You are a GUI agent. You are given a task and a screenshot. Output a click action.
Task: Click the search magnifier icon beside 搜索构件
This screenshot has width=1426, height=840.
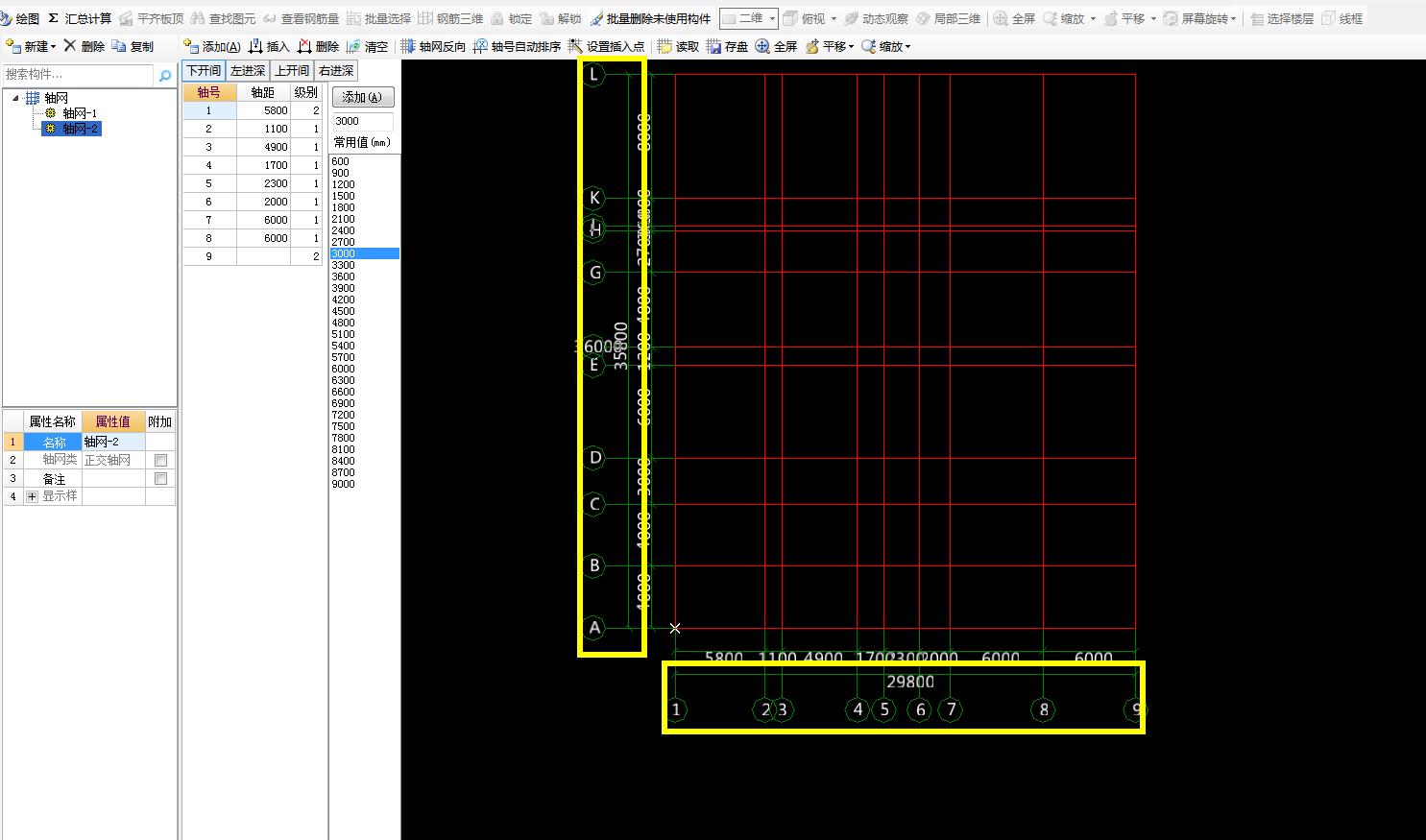[x=165, y=75]
